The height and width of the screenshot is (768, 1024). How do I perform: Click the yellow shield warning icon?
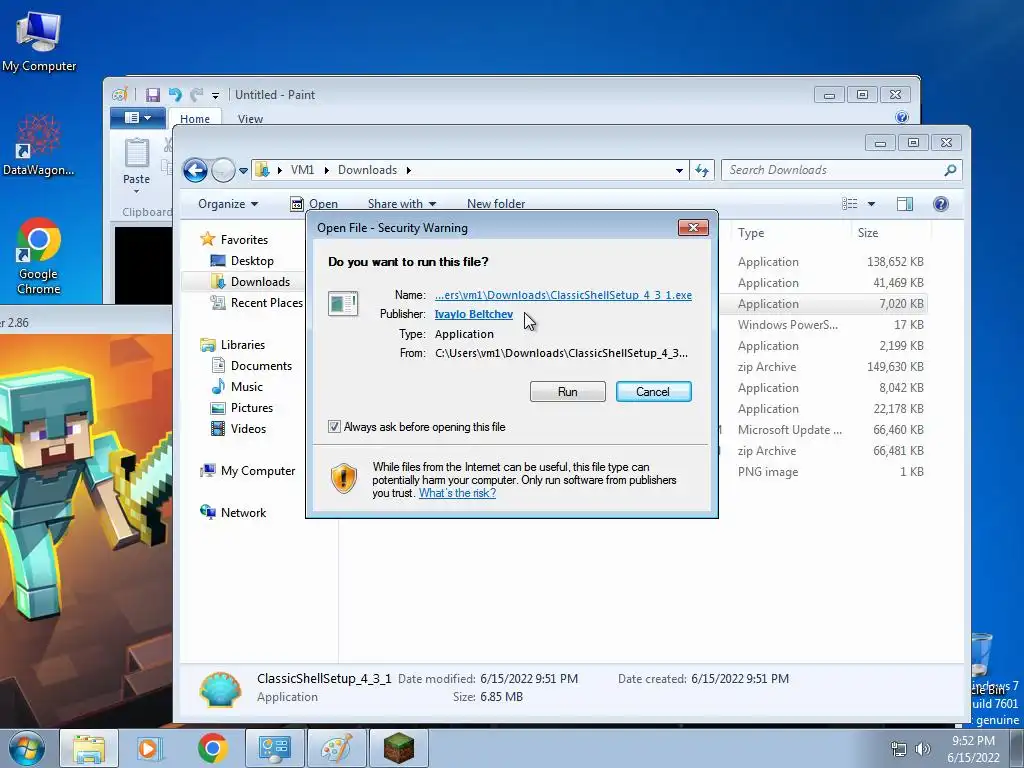click(344, 478)
